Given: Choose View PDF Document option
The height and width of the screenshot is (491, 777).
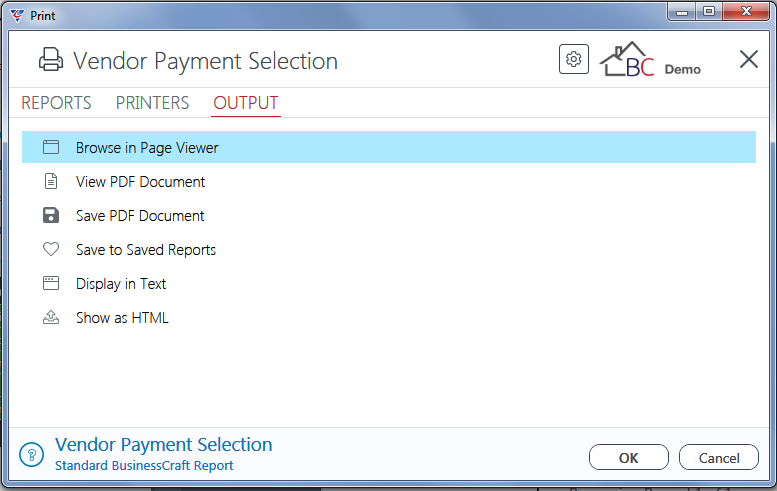Looking at the screenshot, I should click(x=389, y=181).
